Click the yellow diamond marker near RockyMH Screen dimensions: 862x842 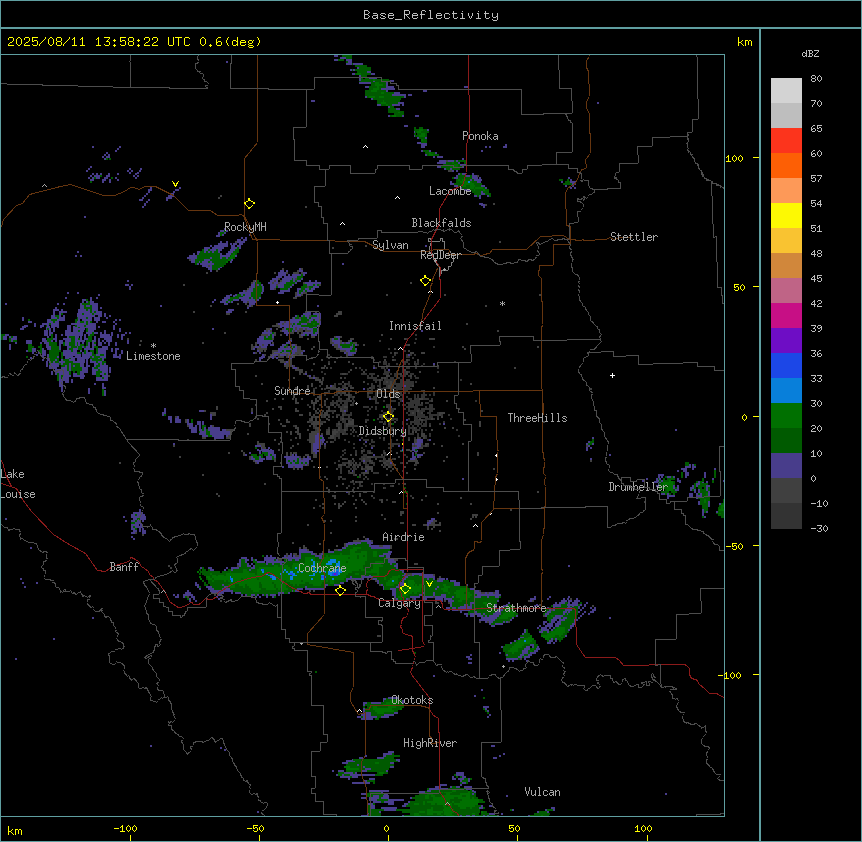click(x=250, y=204)
